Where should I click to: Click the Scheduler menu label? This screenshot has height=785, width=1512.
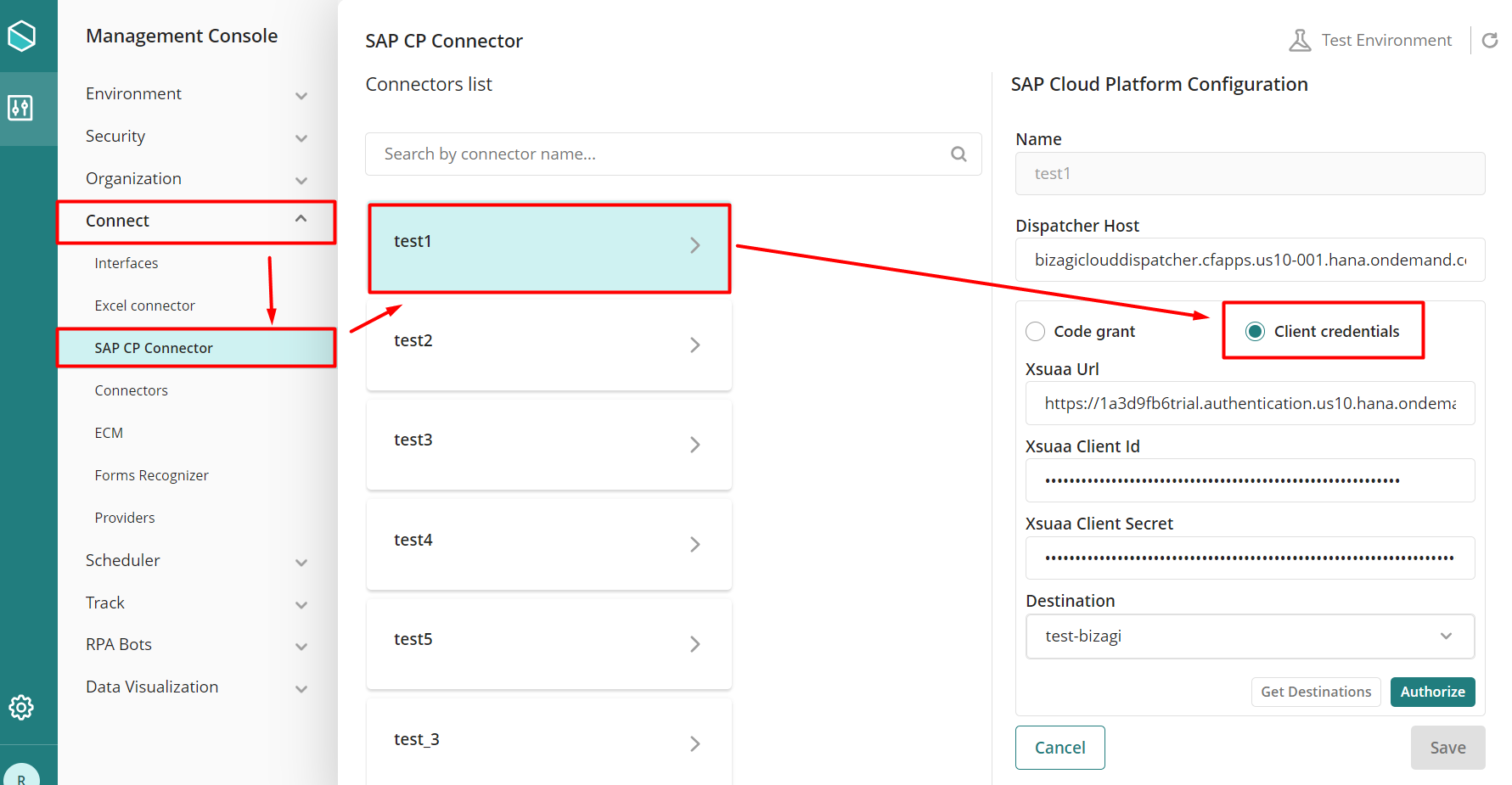[x=122, y=560]
